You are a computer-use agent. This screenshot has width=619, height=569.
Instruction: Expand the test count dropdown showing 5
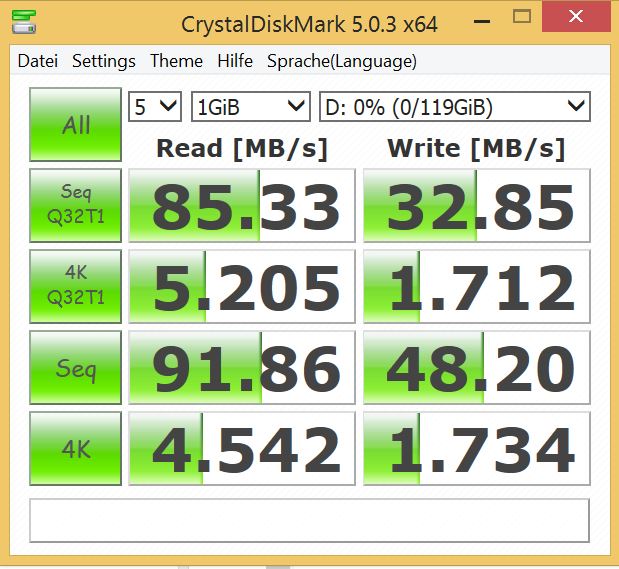click(x=155, y=106)
